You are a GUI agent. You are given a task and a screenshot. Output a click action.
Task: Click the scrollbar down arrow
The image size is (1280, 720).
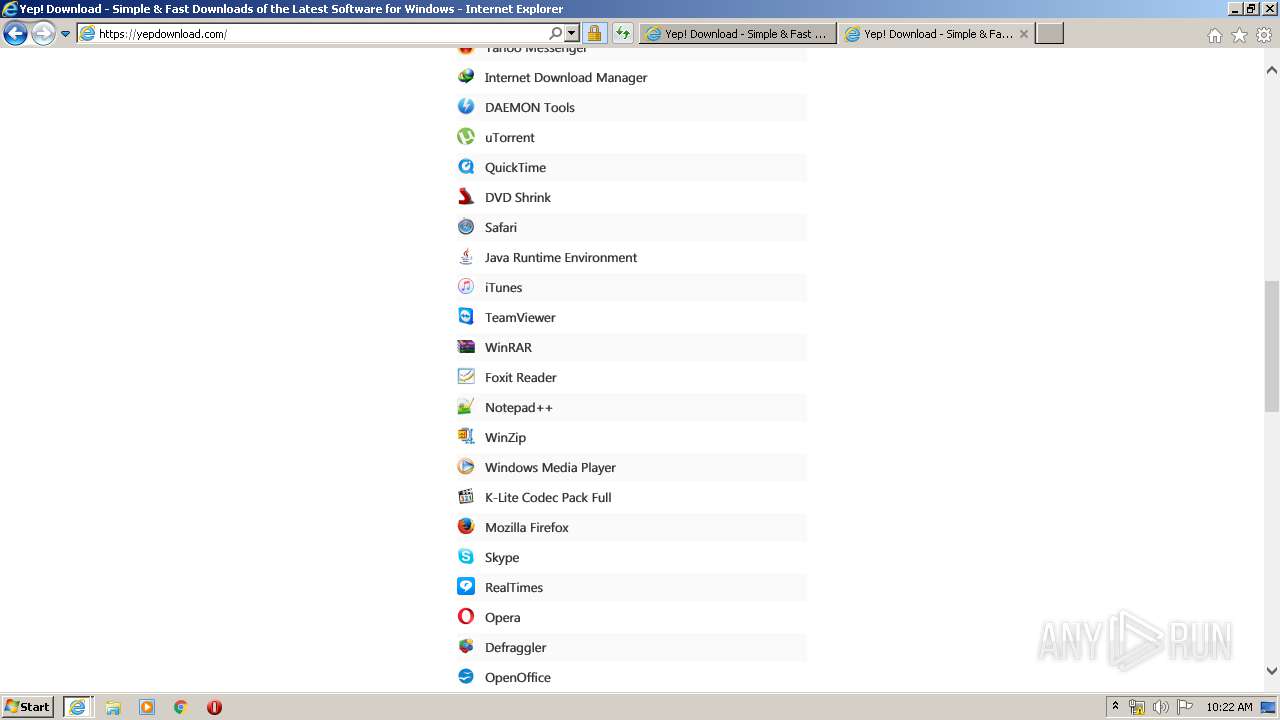pos(1271,671)
